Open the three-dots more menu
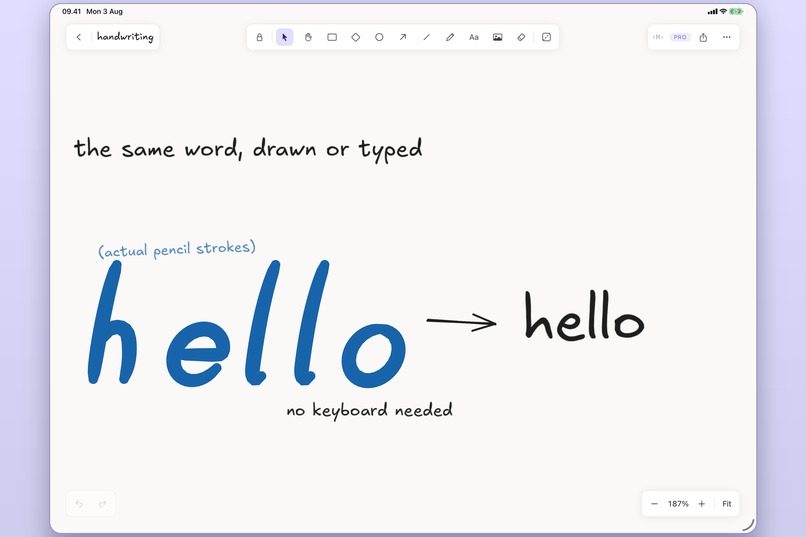 726,37
